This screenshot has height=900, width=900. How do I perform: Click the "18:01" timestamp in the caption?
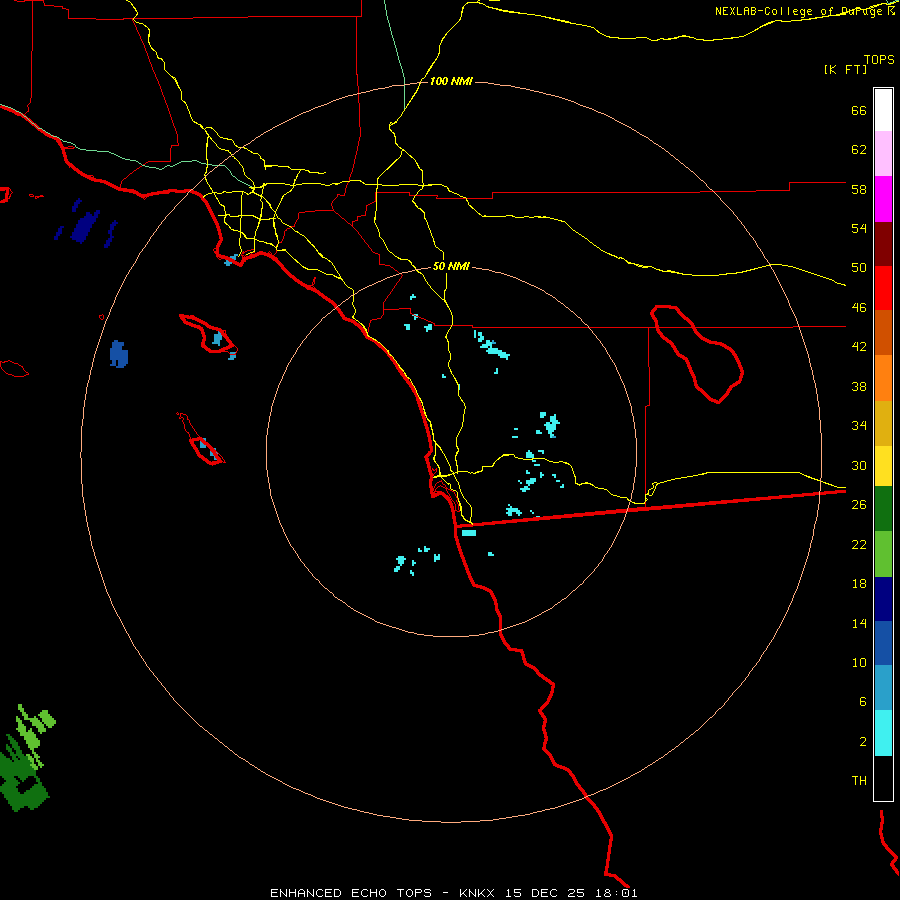tap(616, 893)
